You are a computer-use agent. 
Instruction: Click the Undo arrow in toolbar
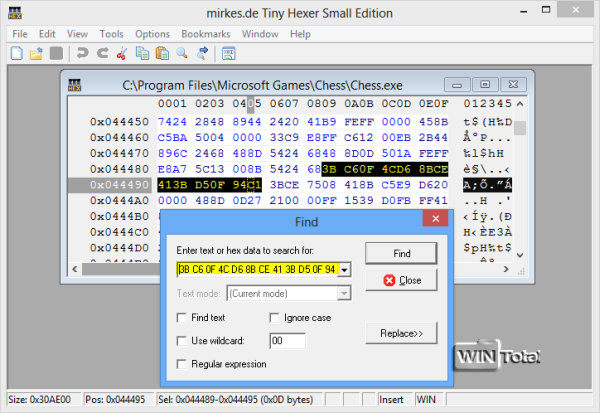pyautogui.click(x=82, y=52)
